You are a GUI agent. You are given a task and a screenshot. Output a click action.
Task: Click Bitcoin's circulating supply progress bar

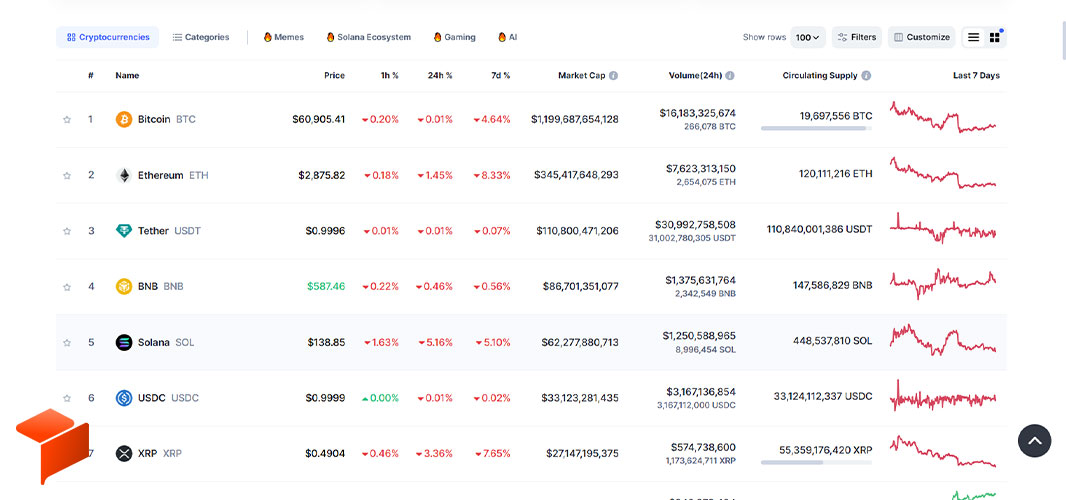point(816,128)
